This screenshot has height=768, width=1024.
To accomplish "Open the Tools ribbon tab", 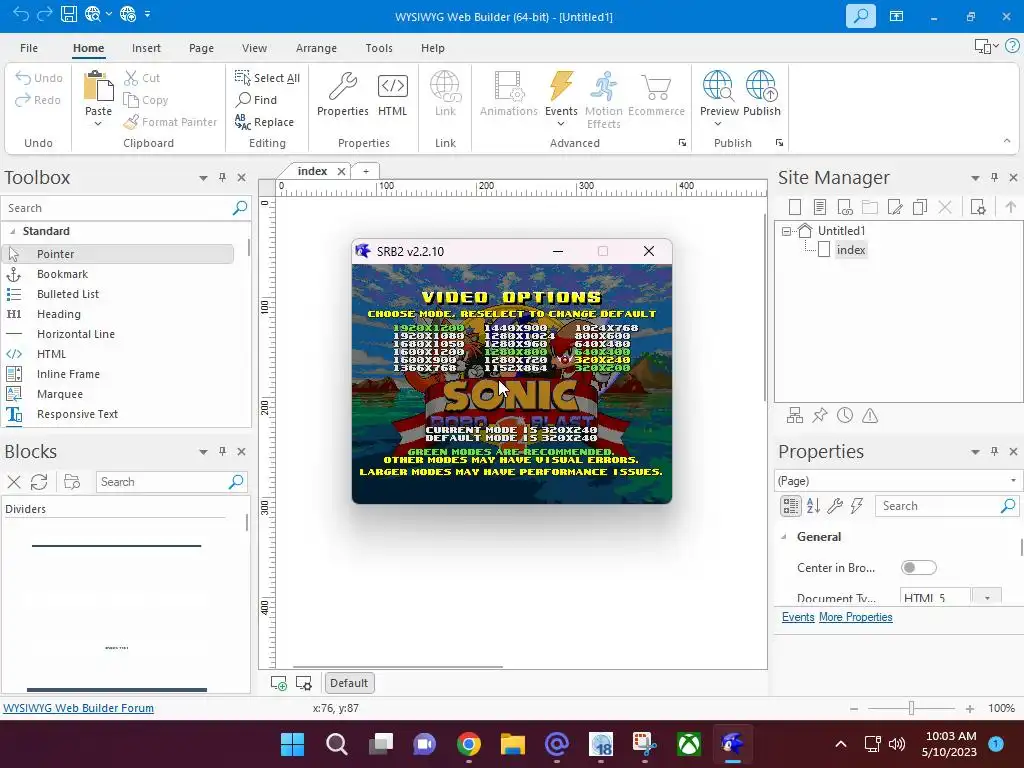I will coord(379,48).
